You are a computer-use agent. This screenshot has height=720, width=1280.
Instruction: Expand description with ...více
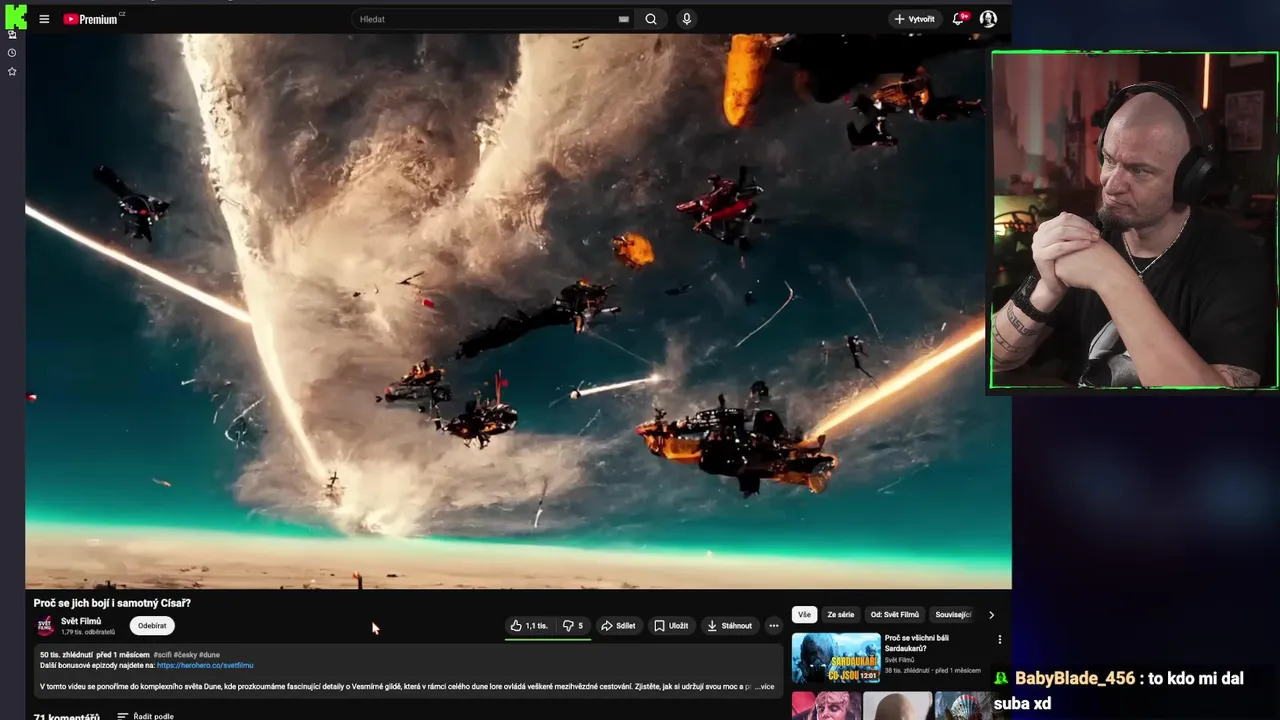(764, 686)
